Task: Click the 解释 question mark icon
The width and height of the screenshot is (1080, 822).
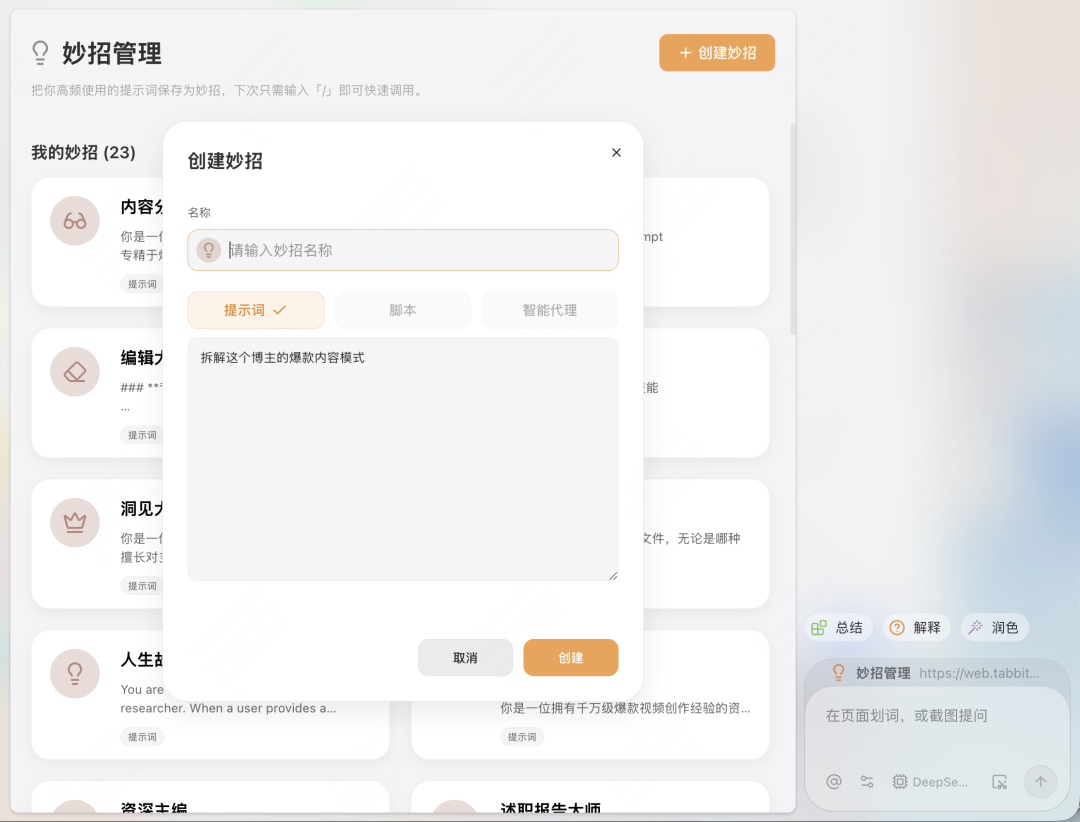Action: click(x=897, y=628)
